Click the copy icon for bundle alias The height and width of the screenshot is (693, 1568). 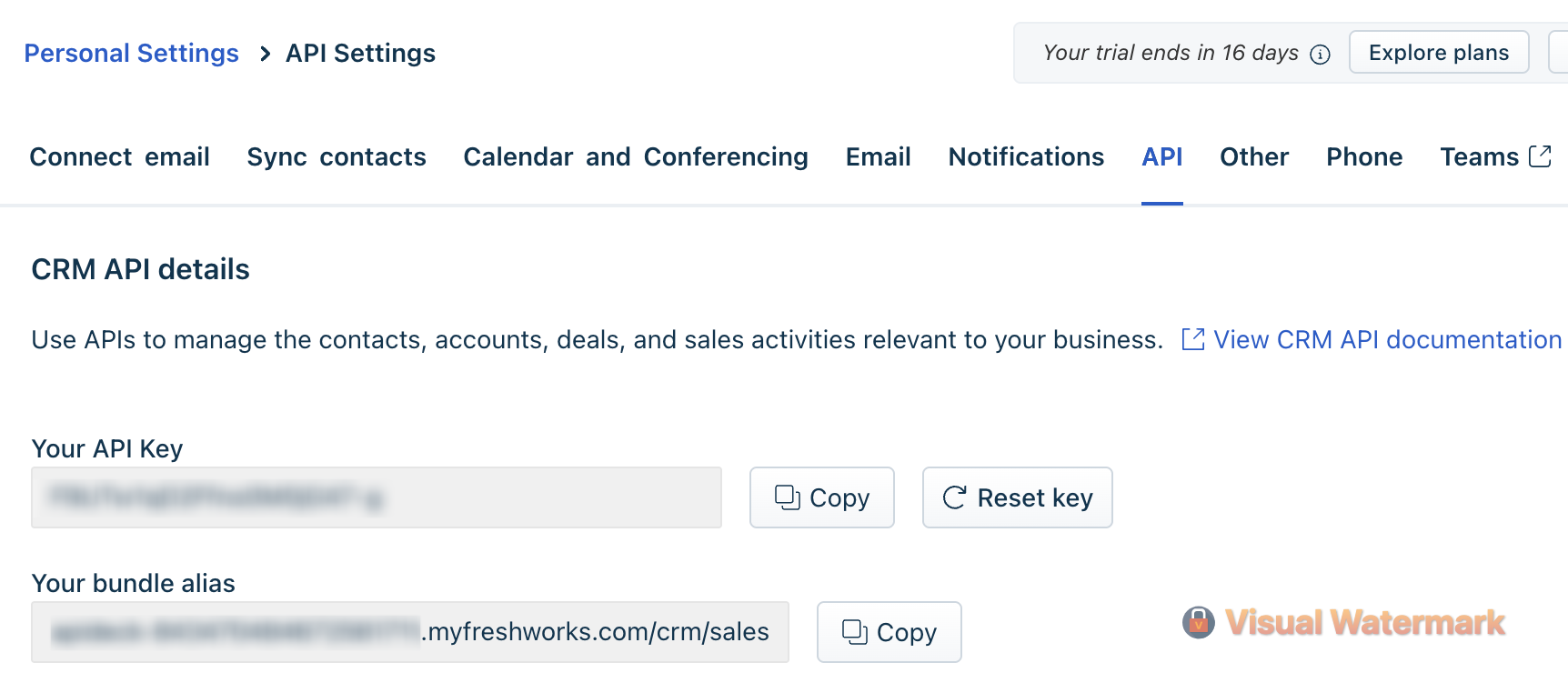(x=854, y=632)
